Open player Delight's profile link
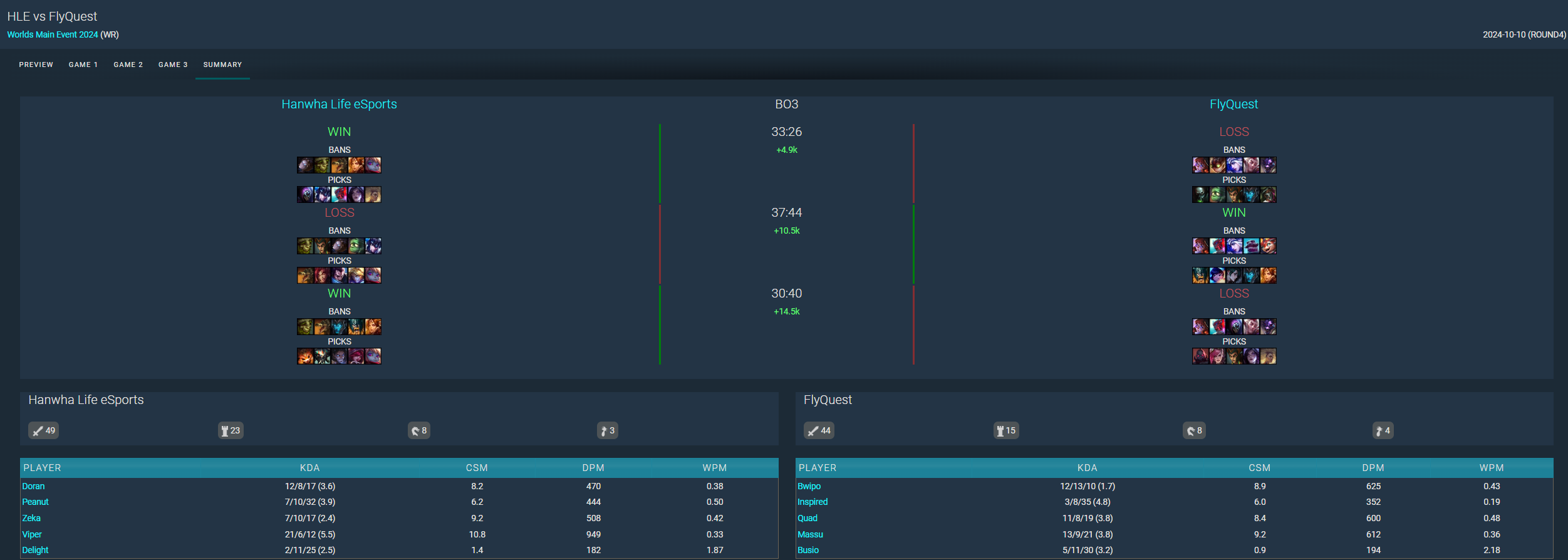Viewport: 1568px width, 560px height. coord(35,550)
